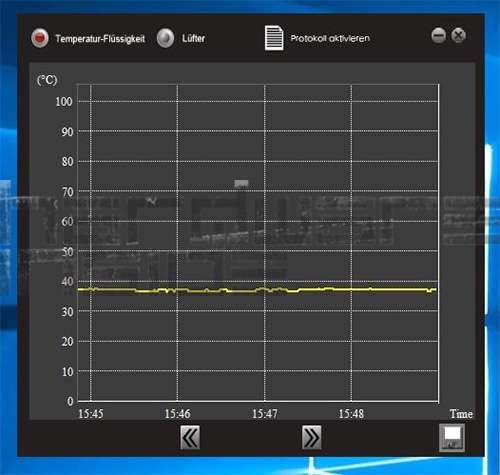Advance the timeline with the right double-arrow
The width and height of the screenshot is (500, 475).
[312, 437]
